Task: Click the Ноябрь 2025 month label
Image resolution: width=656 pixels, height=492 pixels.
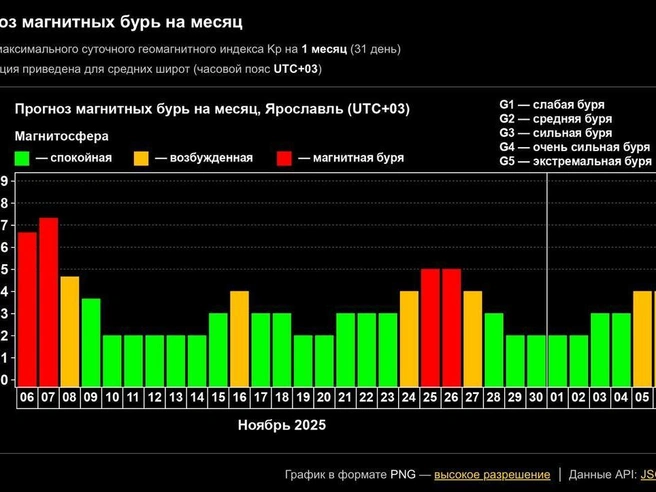Action: pos(282,425)
